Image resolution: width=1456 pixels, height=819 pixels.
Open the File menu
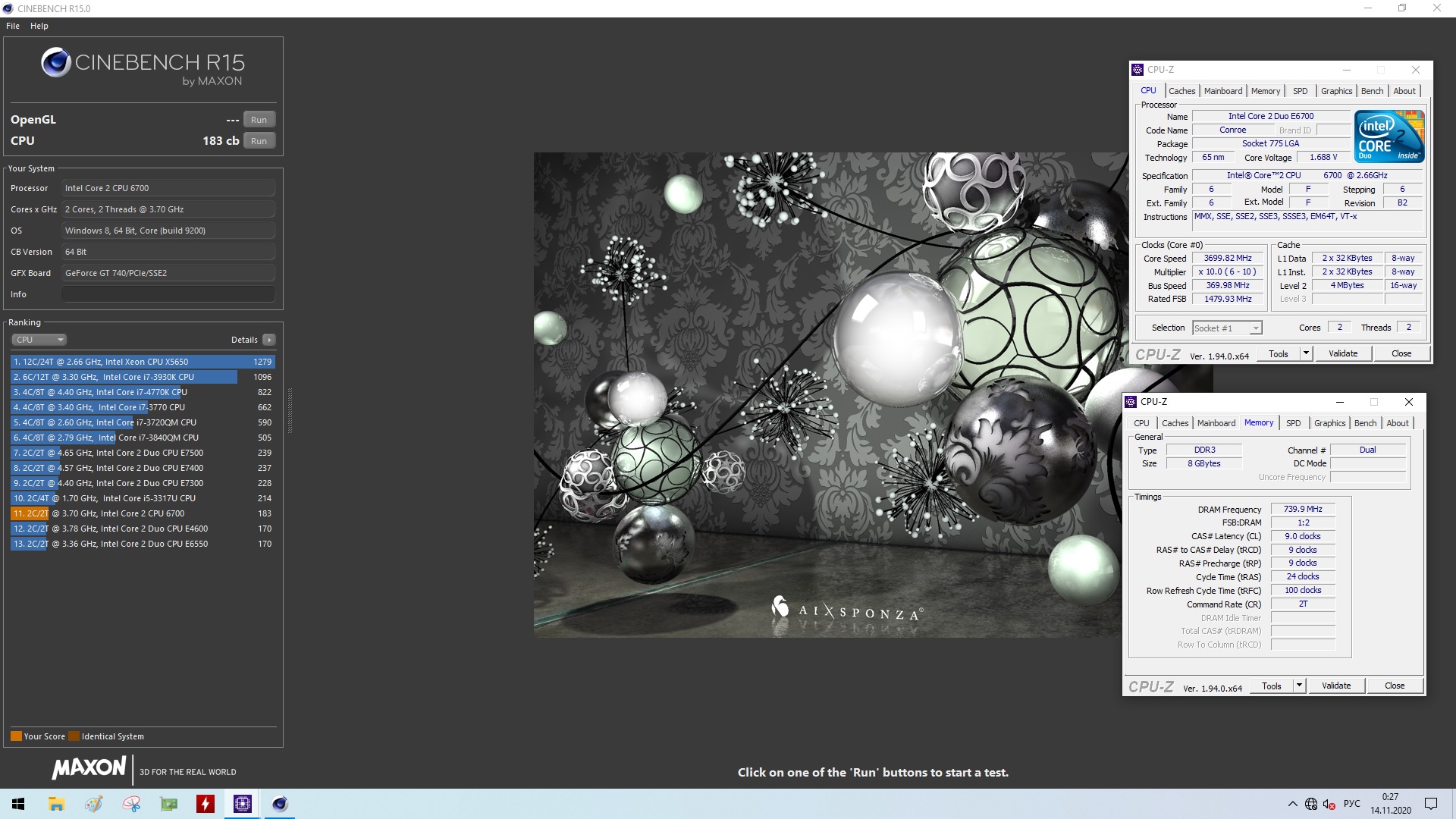click(x=13, y=26)
